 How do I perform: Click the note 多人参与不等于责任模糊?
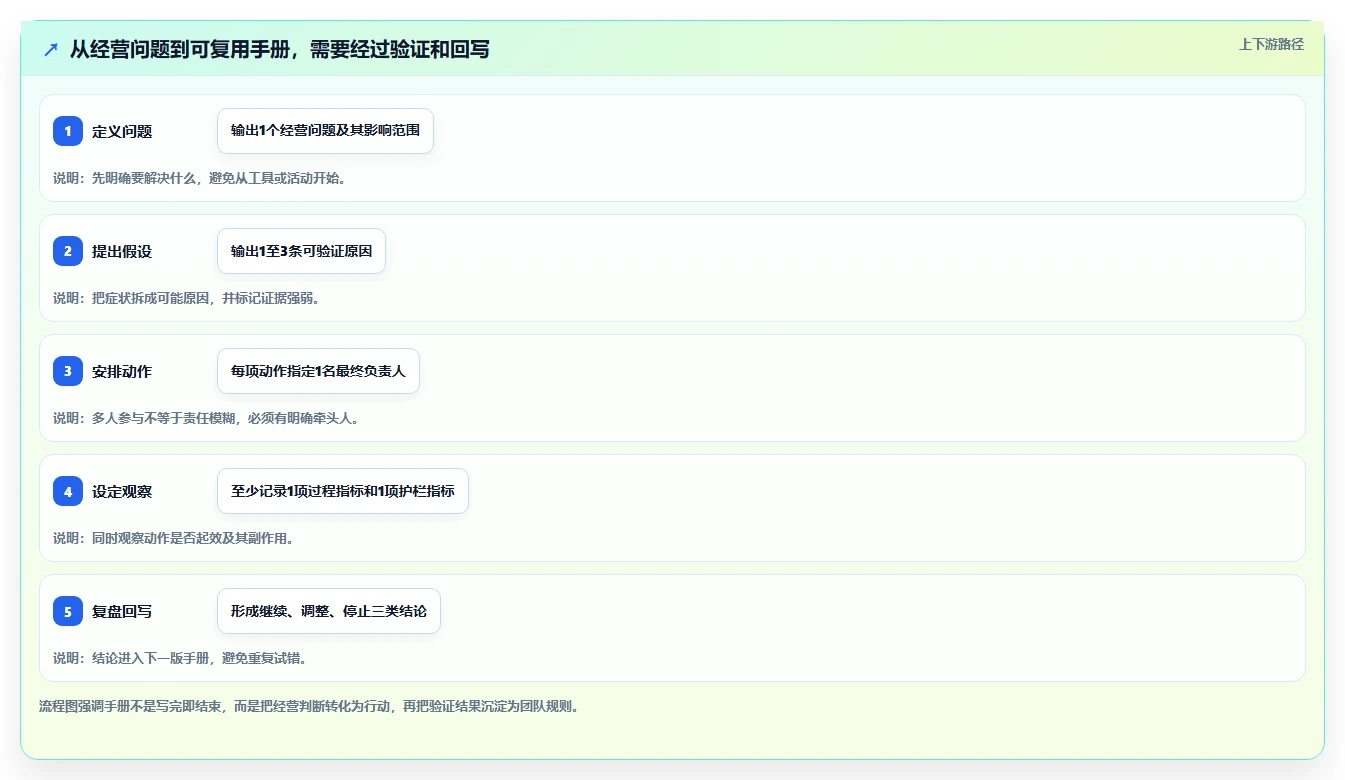click(206, 418)
